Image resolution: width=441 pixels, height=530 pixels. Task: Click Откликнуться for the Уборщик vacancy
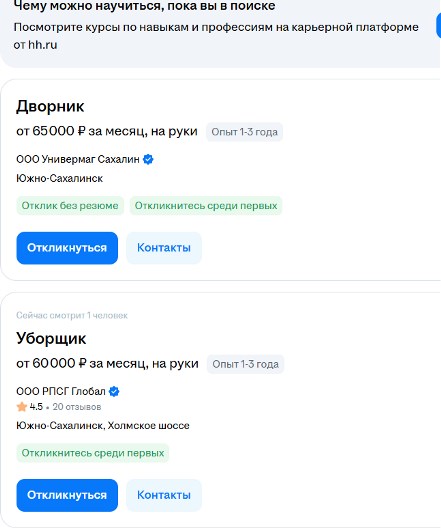[x=67, y=495]
